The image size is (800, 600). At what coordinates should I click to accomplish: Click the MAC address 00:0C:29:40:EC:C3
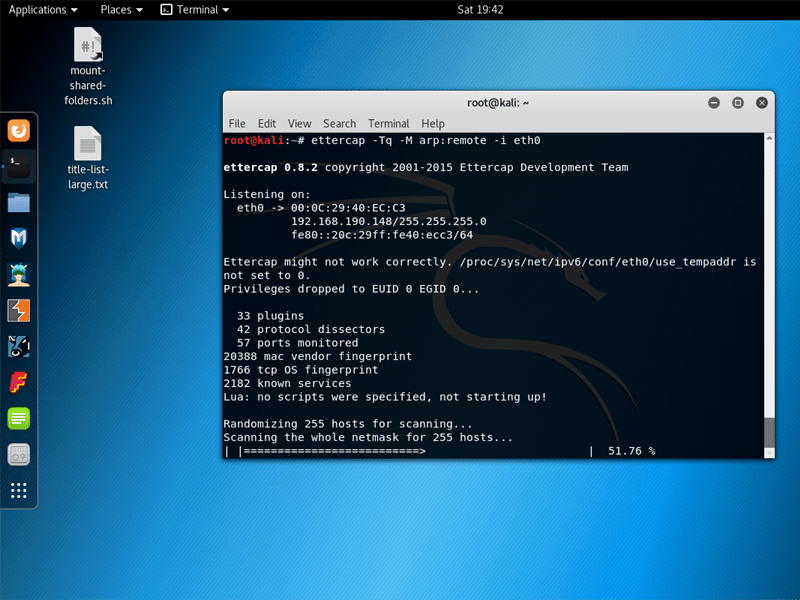pos(348,208)
